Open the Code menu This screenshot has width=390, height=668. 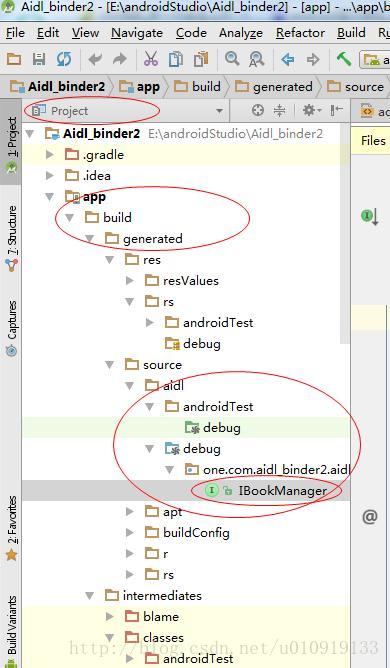click(191, 33)
